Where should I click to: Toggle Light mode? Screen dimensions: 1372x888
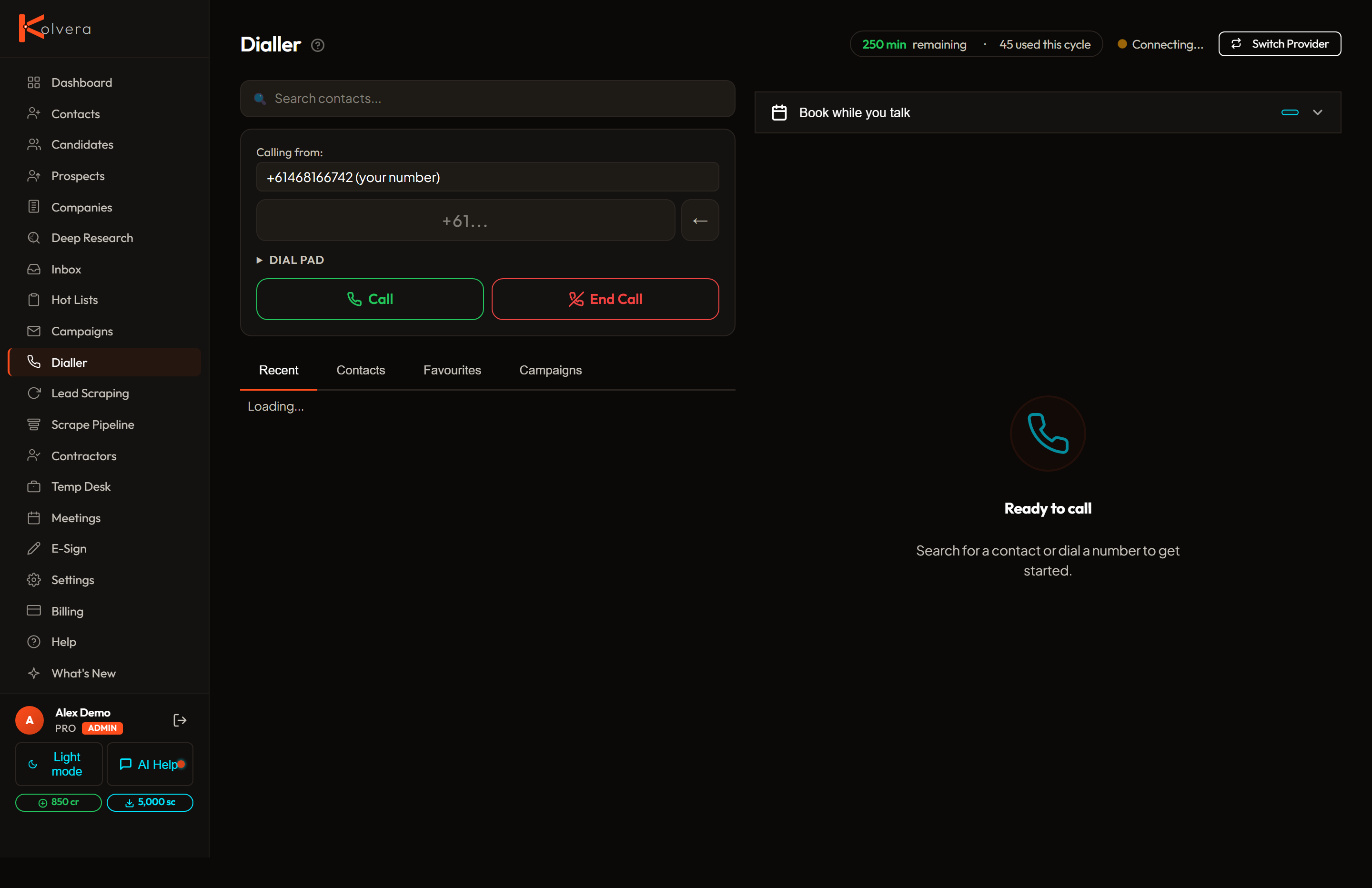coord(59,764)
